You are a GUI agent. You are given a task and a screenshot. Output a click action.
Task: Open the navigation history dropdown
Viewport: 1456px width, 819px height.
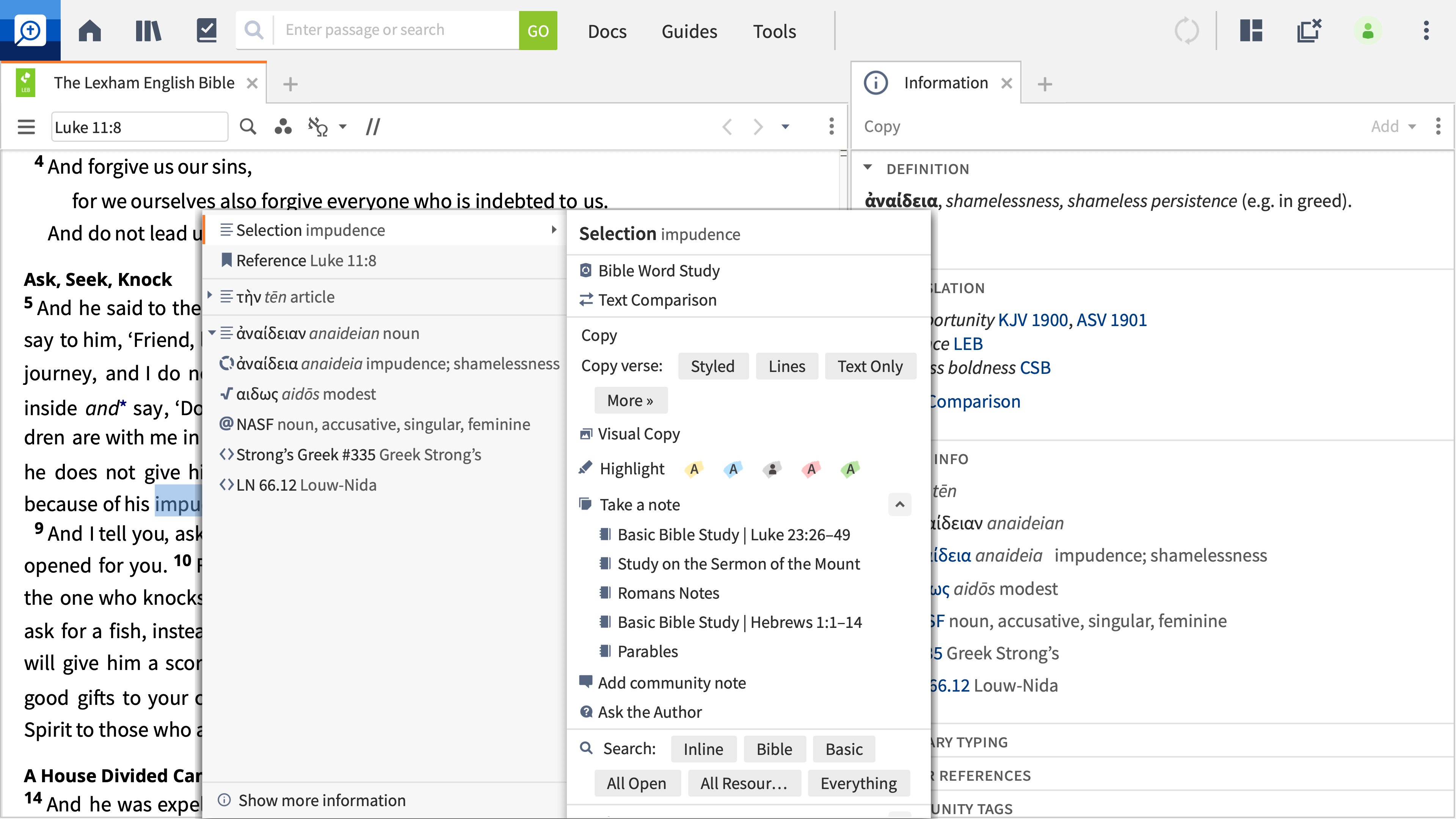tap(785, 127)
